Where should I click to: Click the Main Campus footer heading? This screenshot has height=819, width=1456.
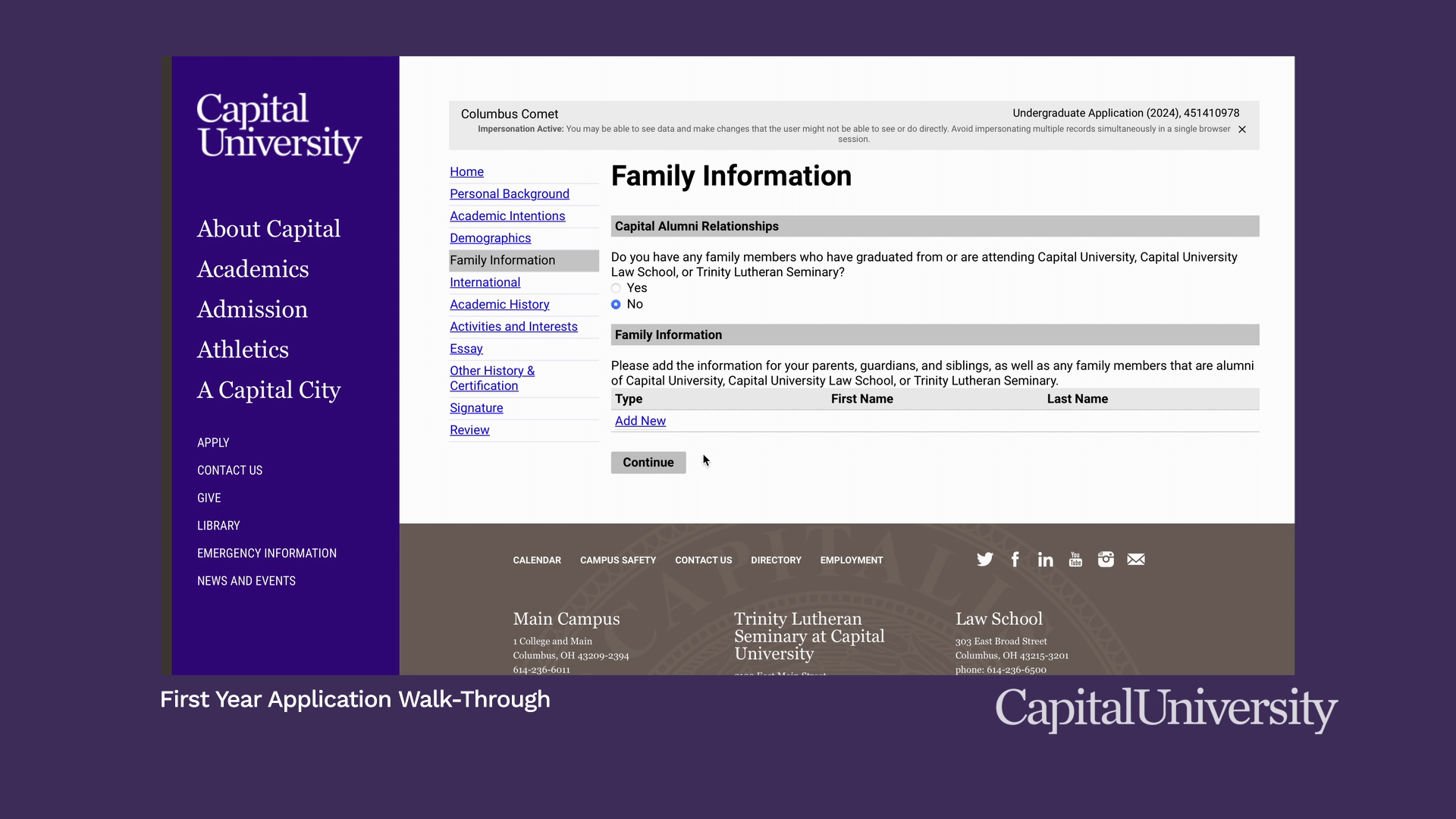point(566,619)
